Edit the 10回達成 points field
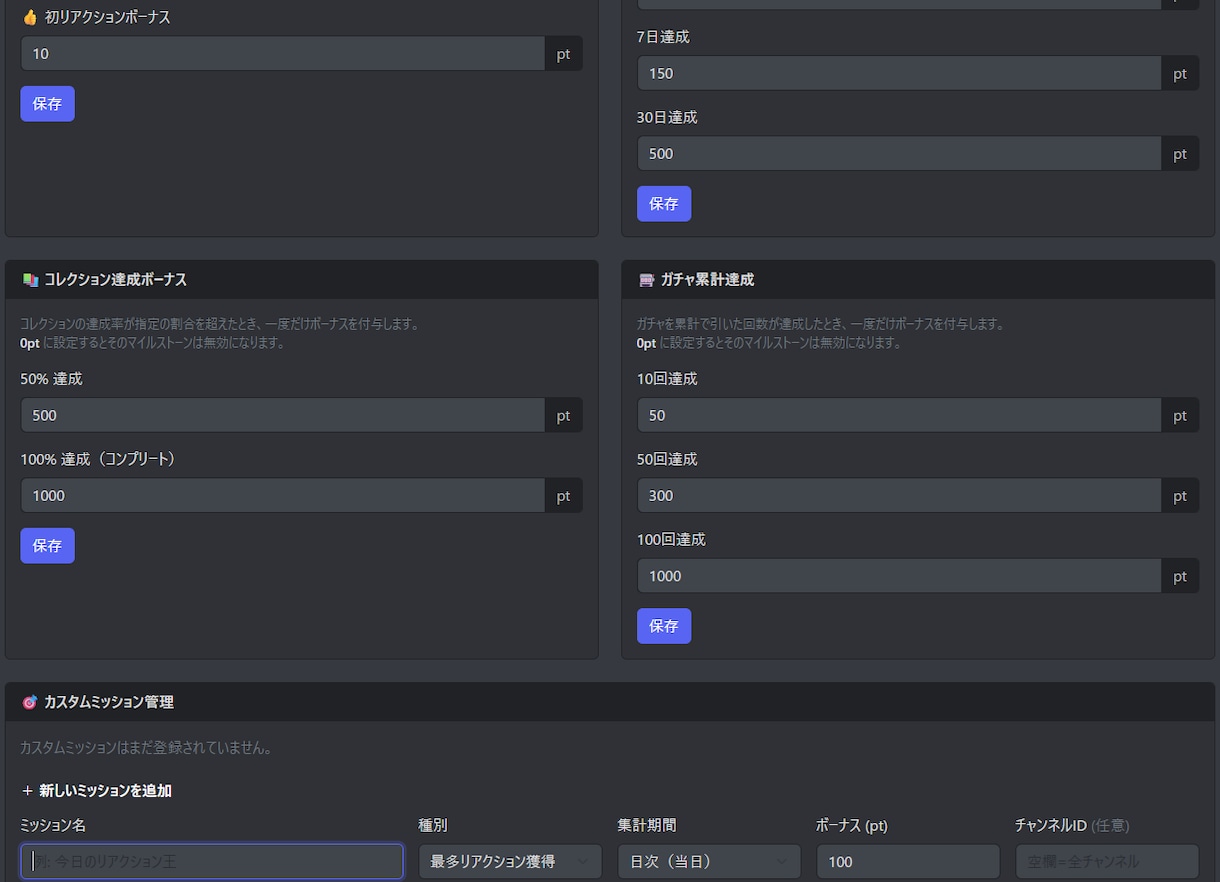The image size is (1220, 882). (x=899, y=416)
